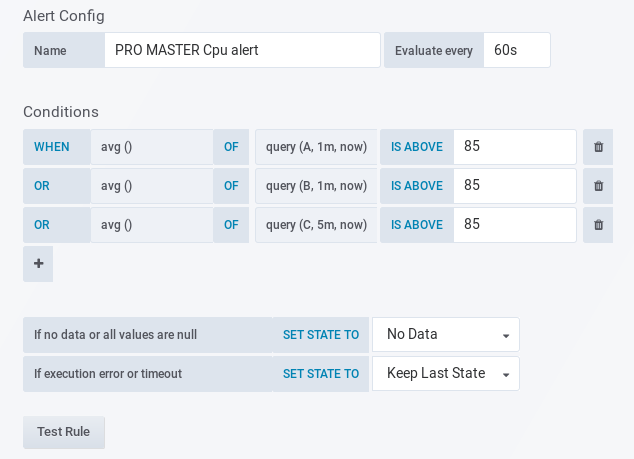This screenshot has height=459, width=634.
Task: Change first condition's IS ABOVE evaluator
Action: point(416,147)
